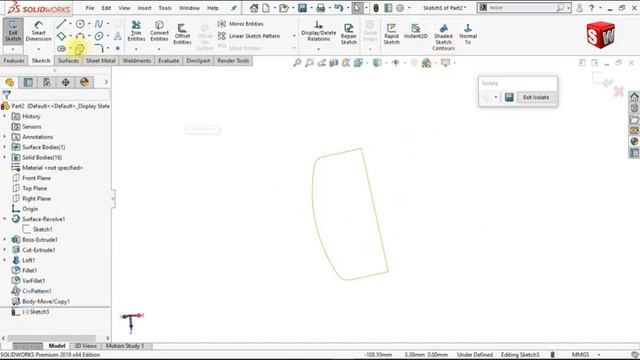This screenshot has width=640, height=360.
Task: Click Linear Sketch Pattern
Action: pyautogui.click(x=249, y=36)
